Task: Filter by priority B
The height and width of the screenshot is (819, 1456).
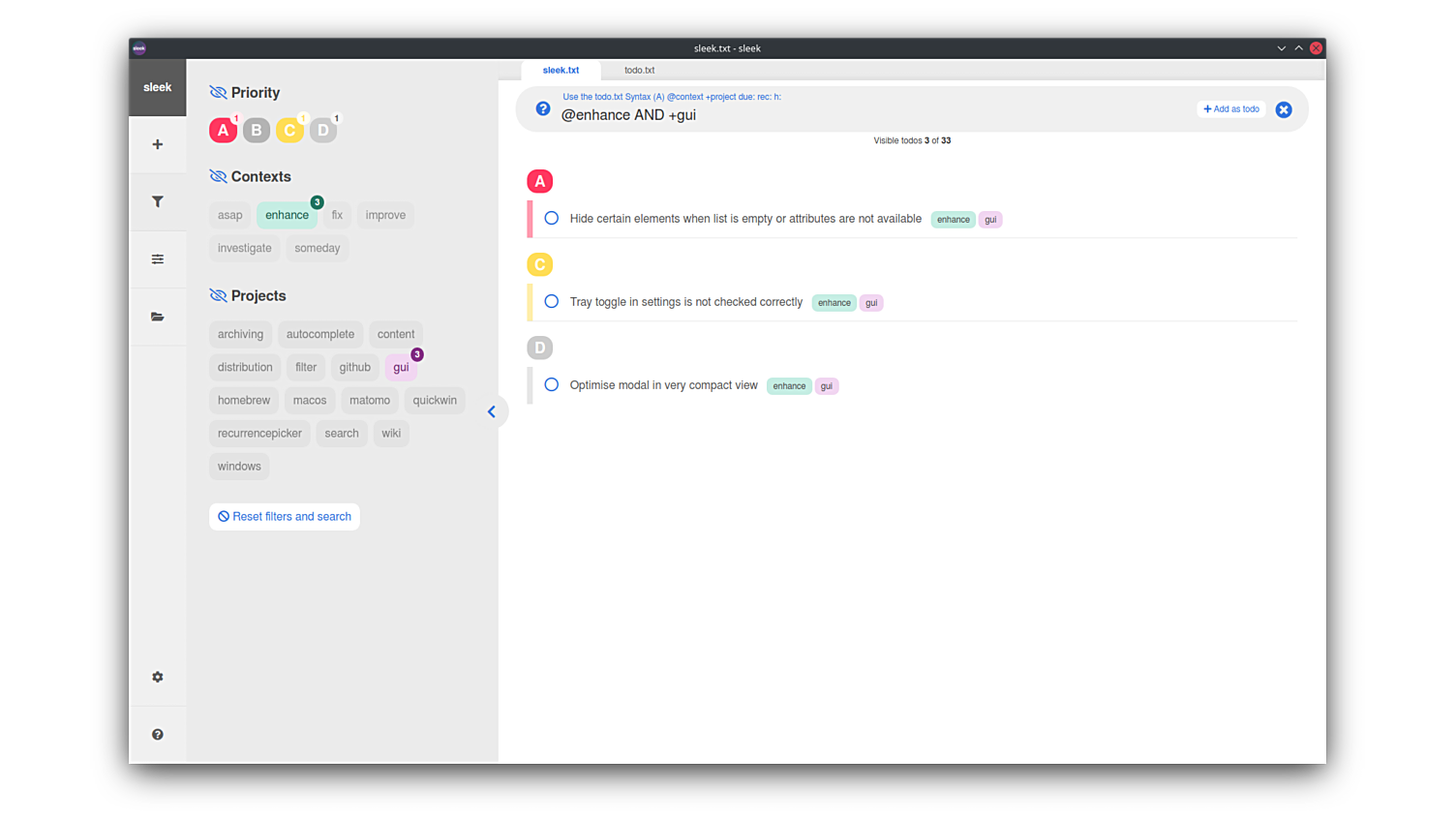Action: pyautogui.click(x=257, y=130)
